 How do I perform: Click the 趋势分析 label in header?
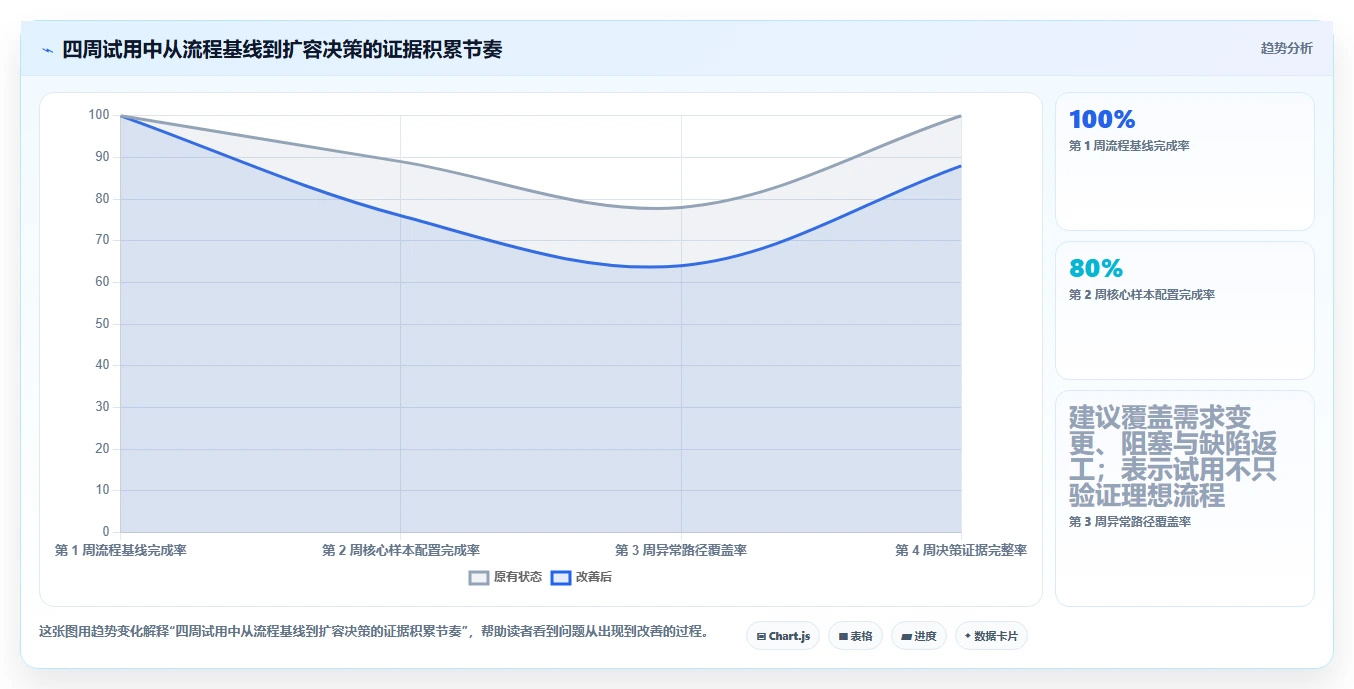pyautogui.click(x=1286, y=48)
